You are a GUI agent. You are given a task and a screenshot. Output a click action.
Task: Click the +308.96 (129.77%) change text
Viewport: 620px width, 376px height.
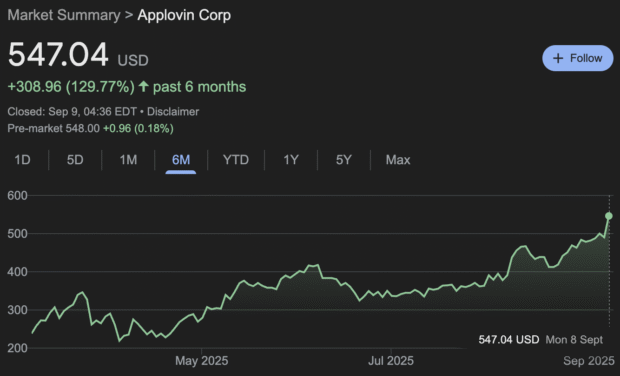(71, 87)
